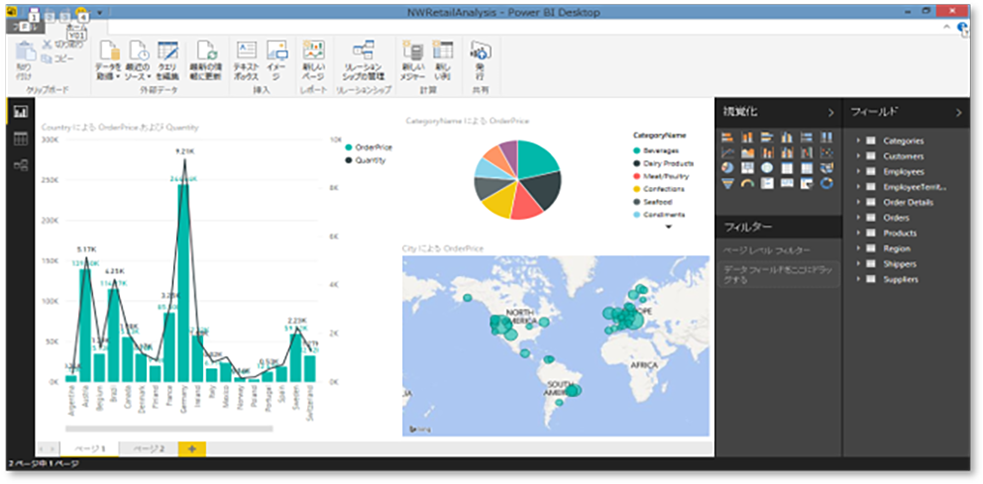Click the bar chart horizontal scrollbar
The height and width of the screenshot is (484, 983).
(169, 429)
